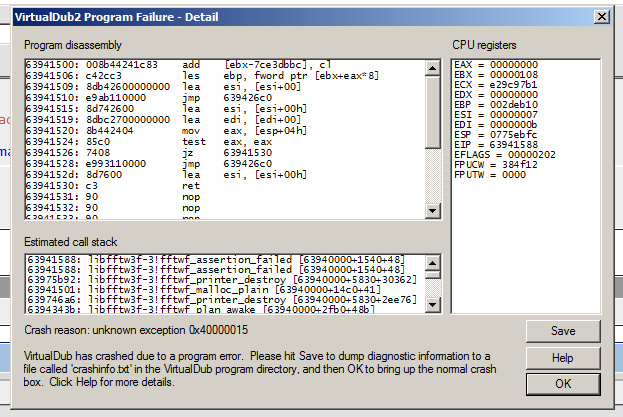Click the Estimated call stack label
The width and height of the screenshot is (623, 417).
coord(71,242)
